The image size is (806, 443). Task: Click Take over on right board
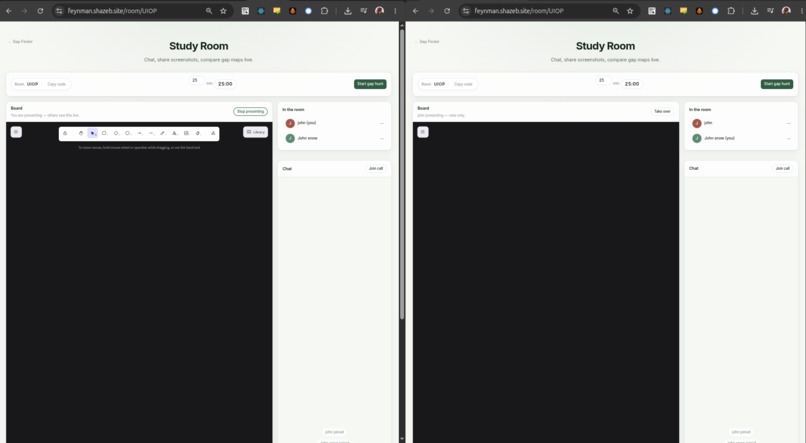coord(662,112)
